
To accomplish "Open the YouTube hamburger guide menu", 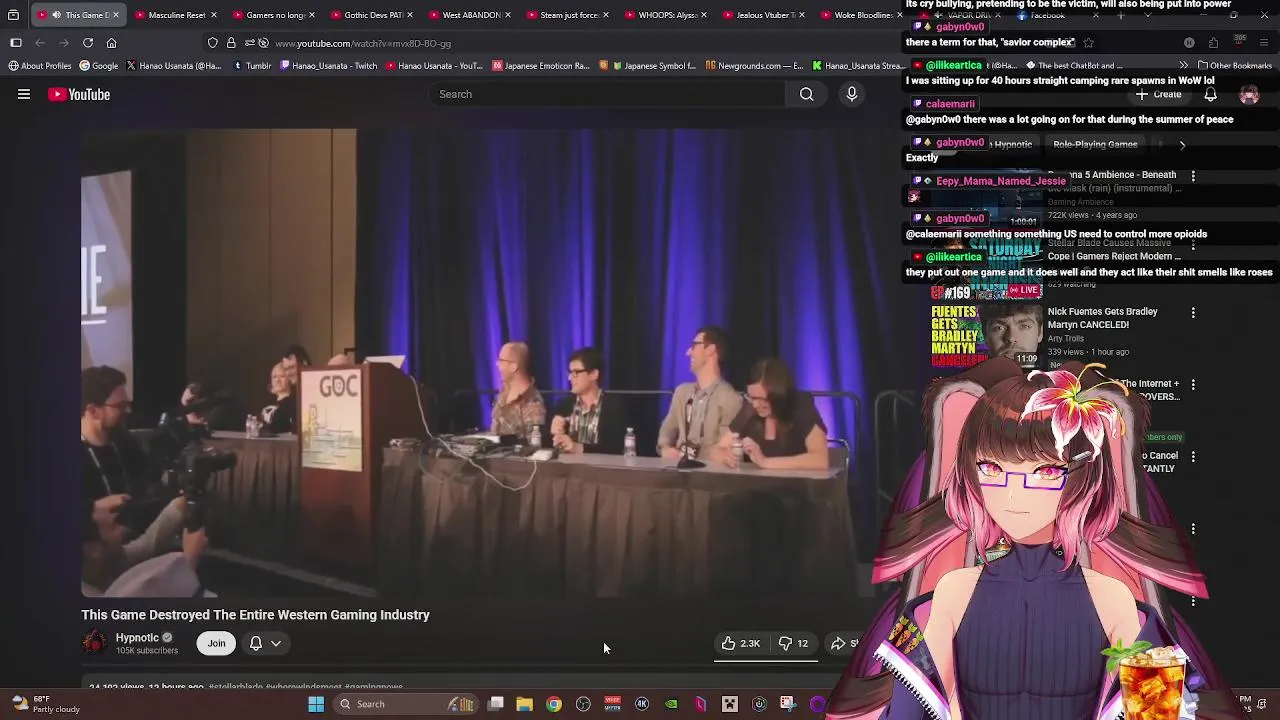I will (x=24, y=94).
